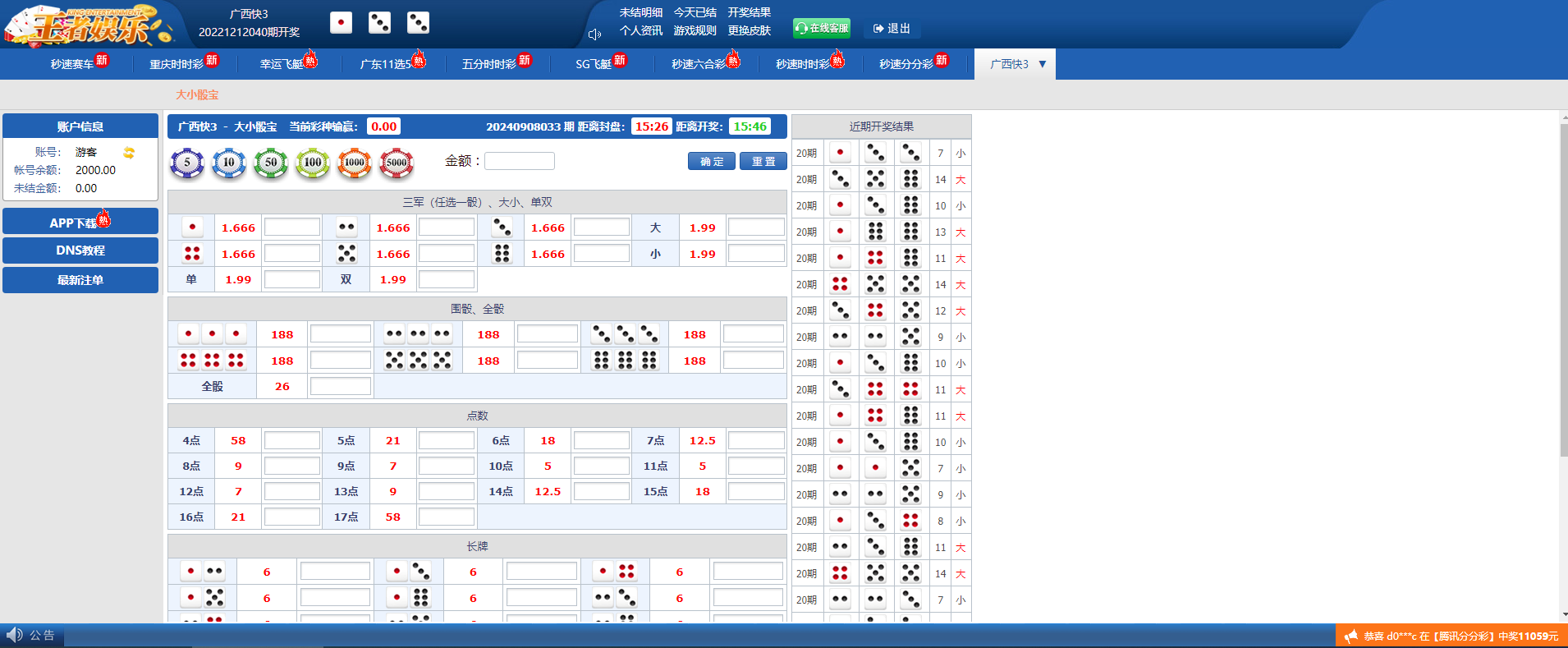
Task: Click the 重置 reset button
Action: click(x=763, y=162)
